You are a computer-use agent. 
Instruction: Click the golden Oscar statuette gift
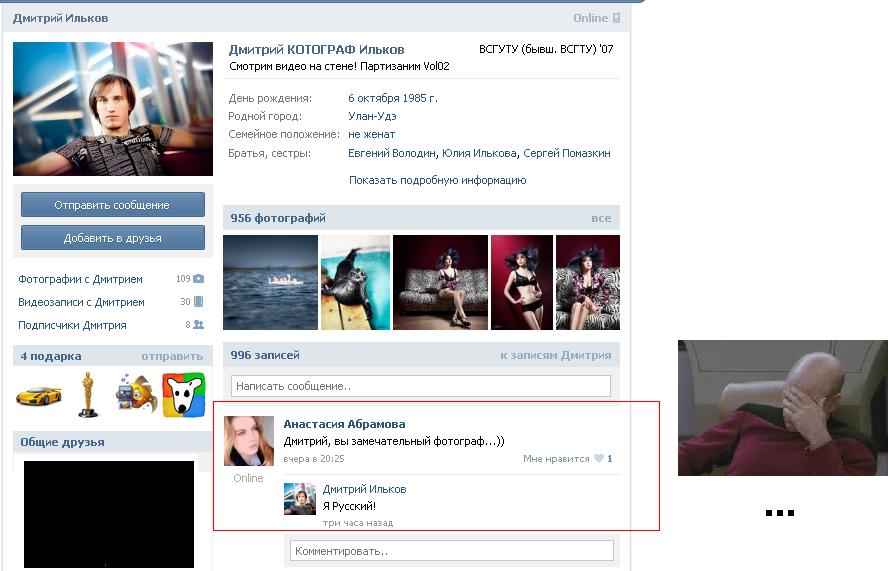87,395
